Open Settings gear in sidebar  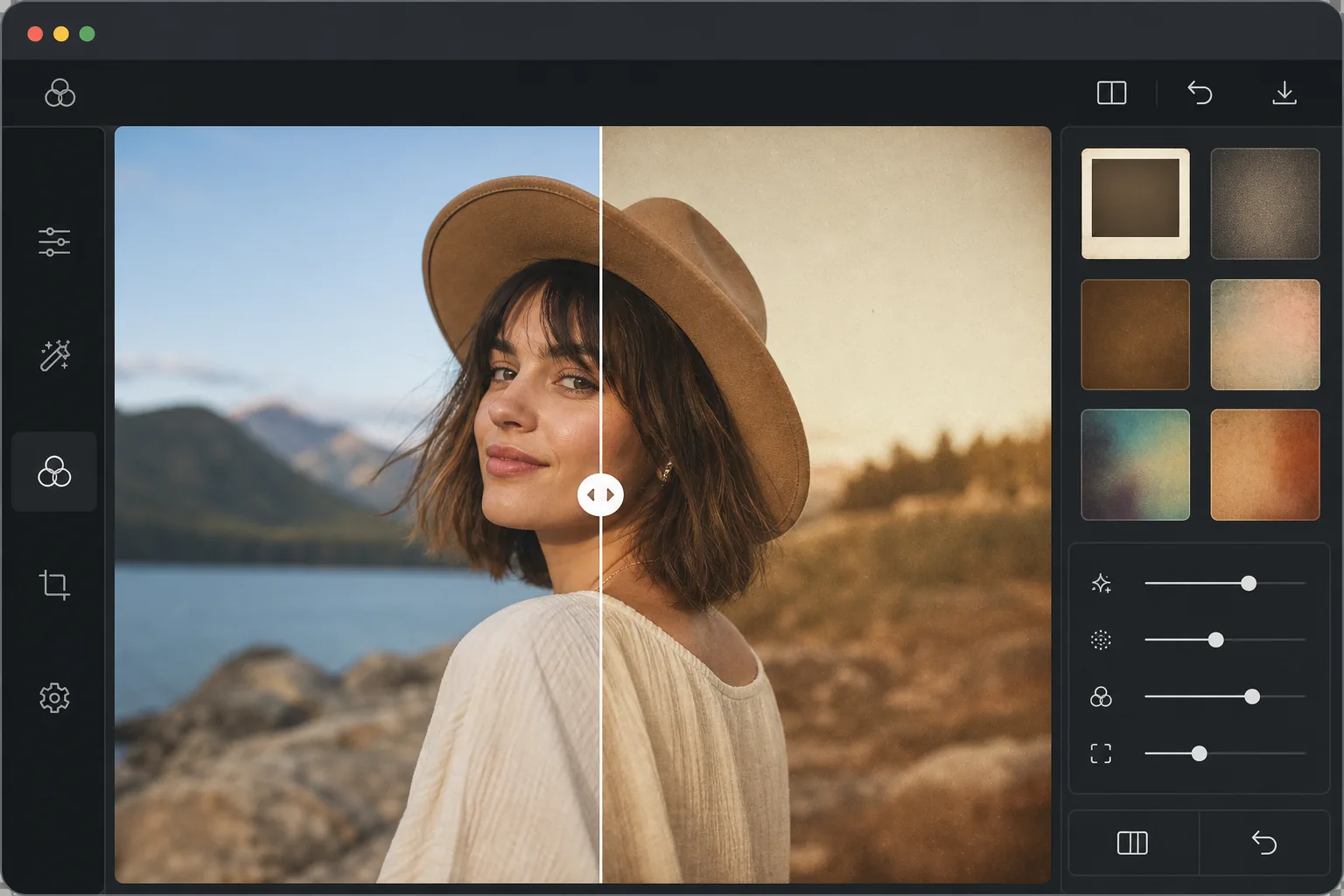click(x=54, y=698)
